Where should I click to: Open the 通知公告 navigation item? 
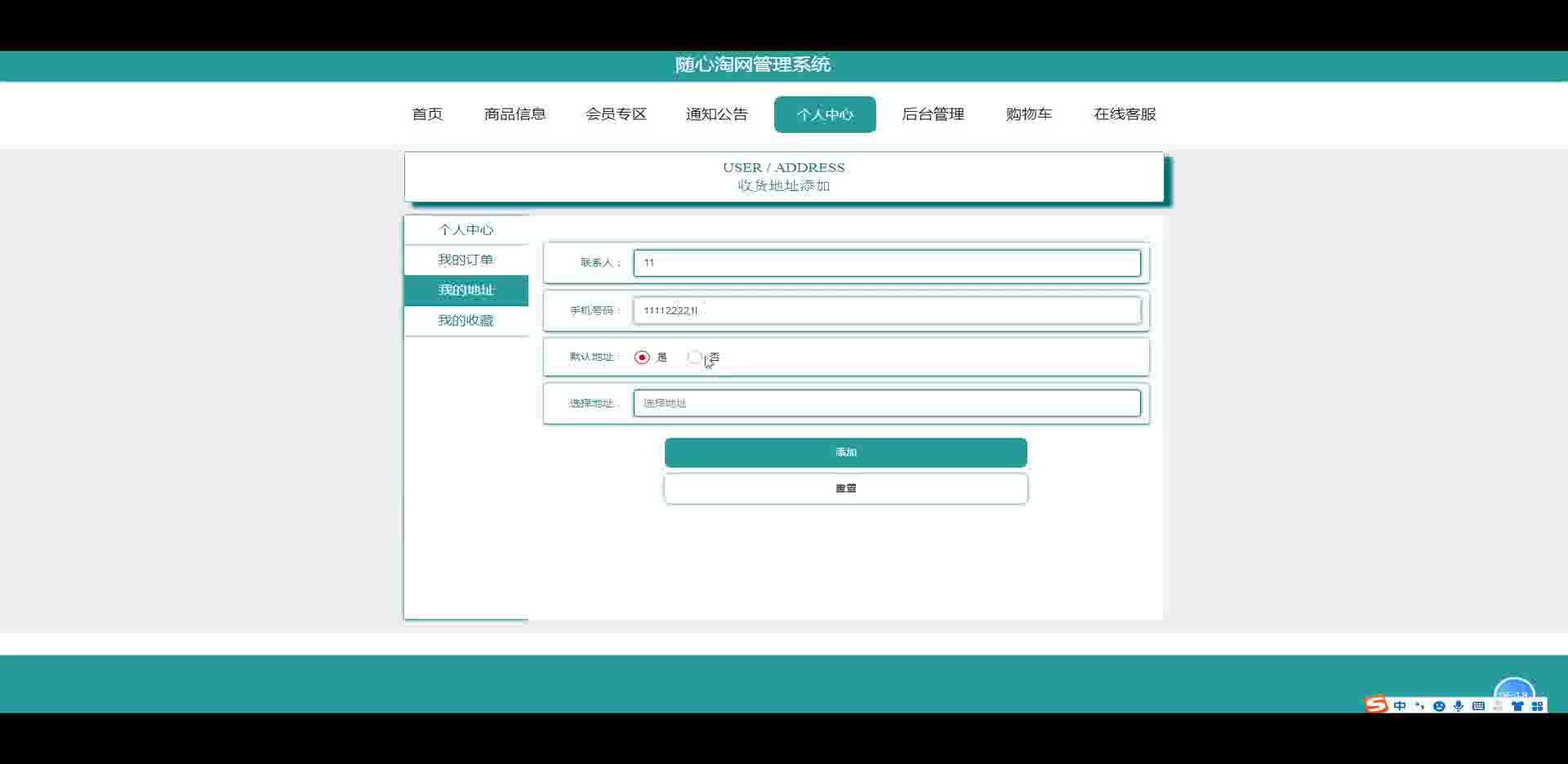tap(716, 114)
